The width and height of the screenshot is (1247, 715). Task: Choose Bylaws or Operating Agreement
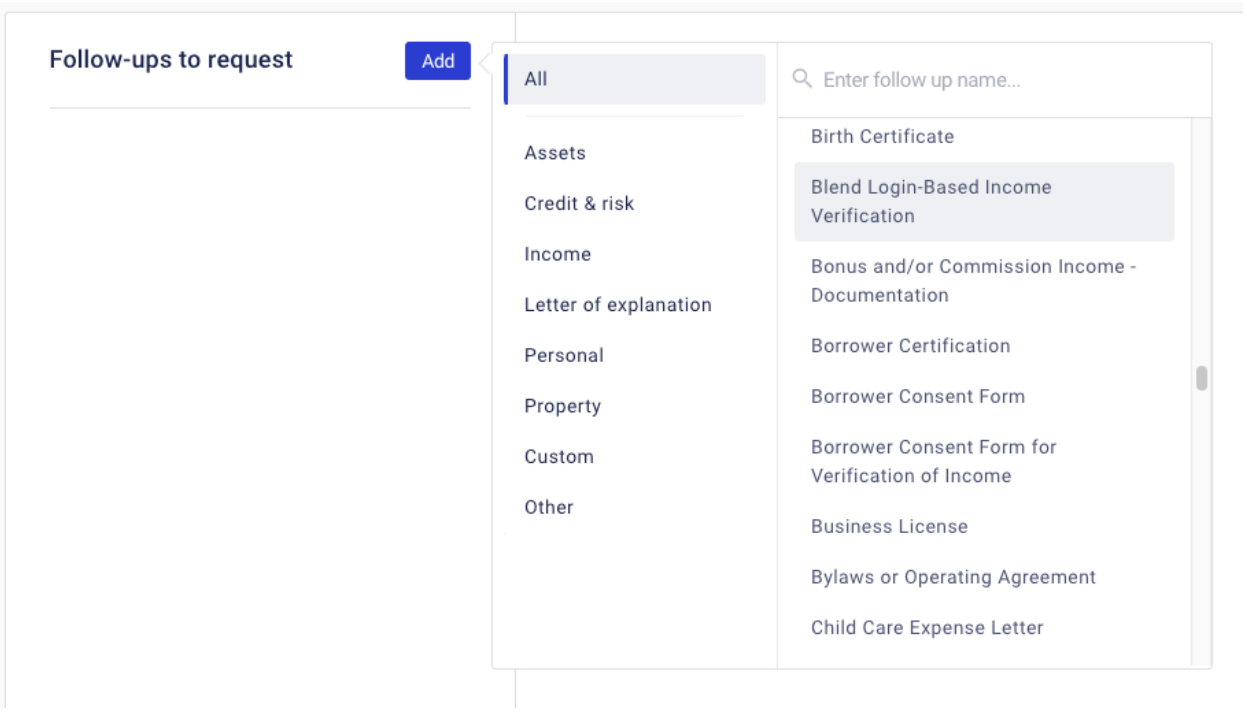tap(953, 577)
